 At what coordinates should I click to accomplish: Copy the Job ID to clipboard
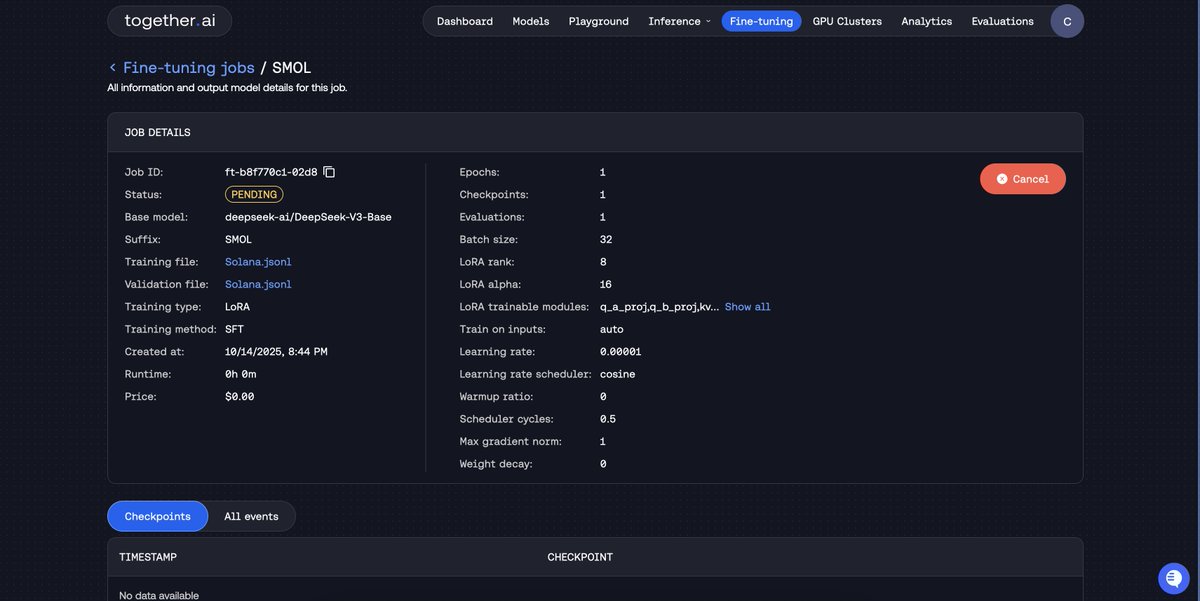(329, 172)
